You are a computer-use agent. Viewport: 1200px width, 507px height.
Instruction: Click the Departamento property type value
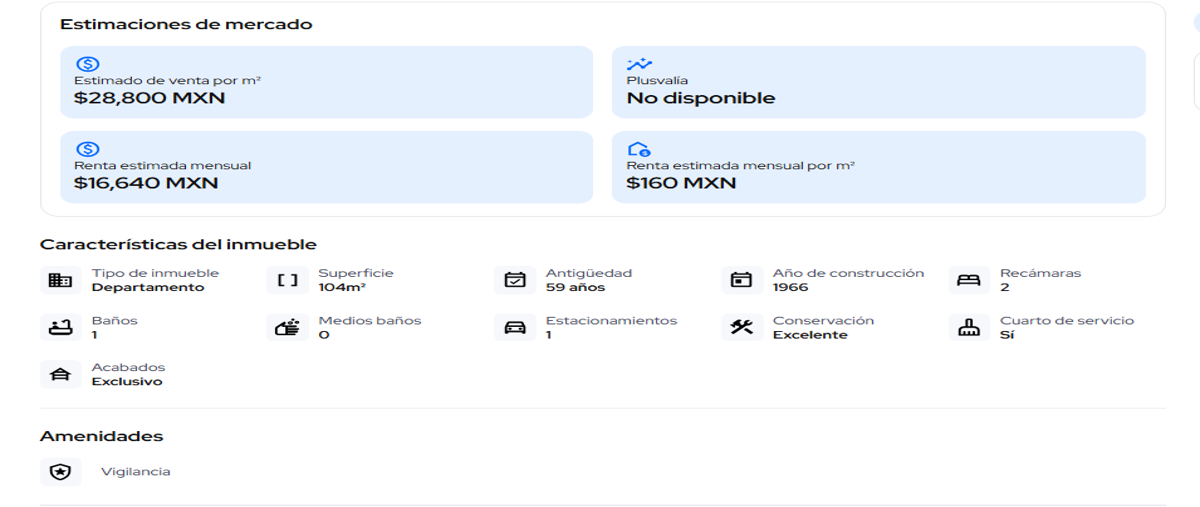coord(148,287)
